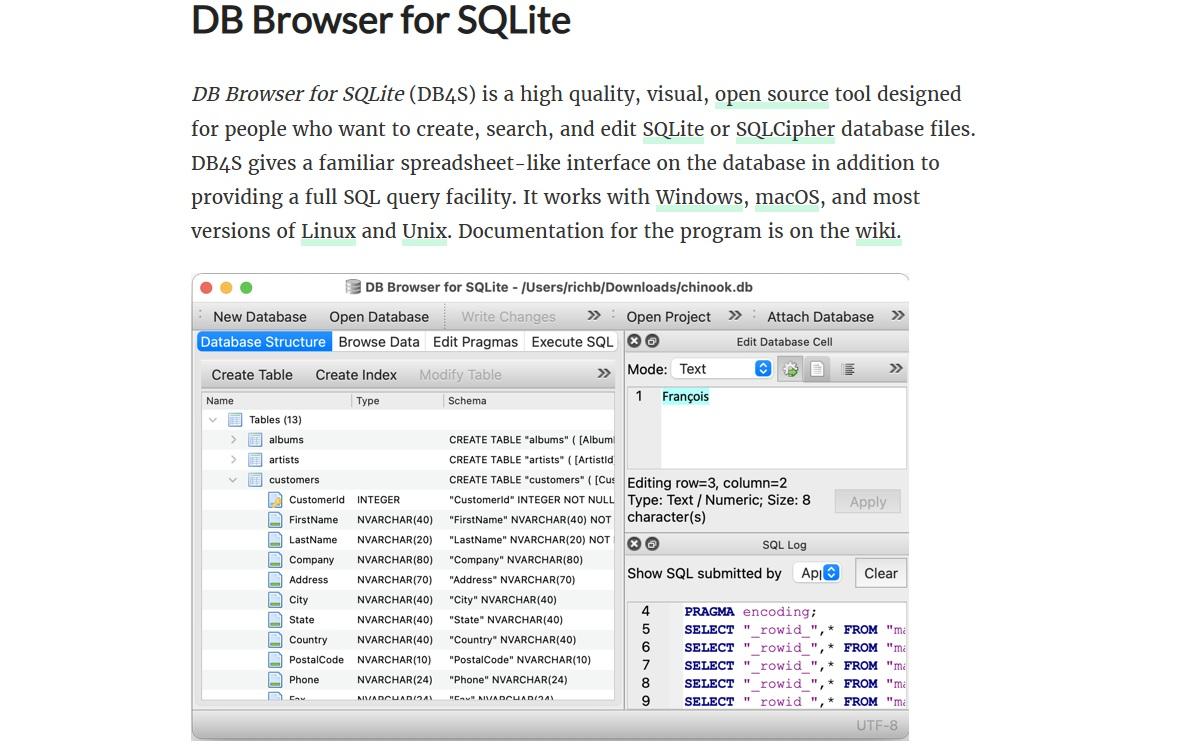1185x753 pixels.
Task: Click the artists table icon
Action: 255,460
